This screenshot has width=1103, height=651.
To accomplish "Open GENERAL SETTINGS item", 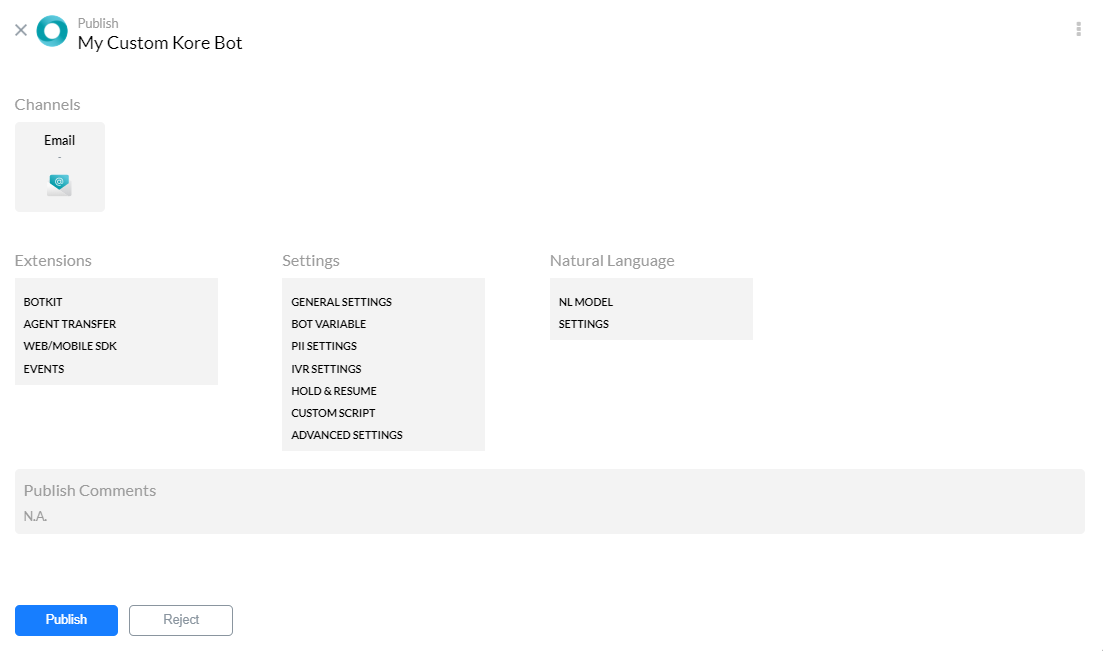I will [x=341, y=302].
